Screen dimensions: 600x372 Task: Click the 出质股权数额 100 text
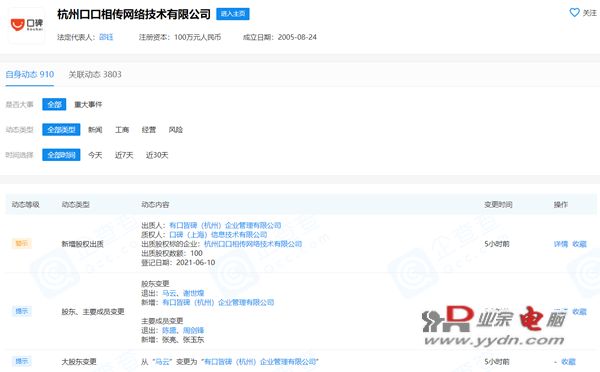coord(172,253)
